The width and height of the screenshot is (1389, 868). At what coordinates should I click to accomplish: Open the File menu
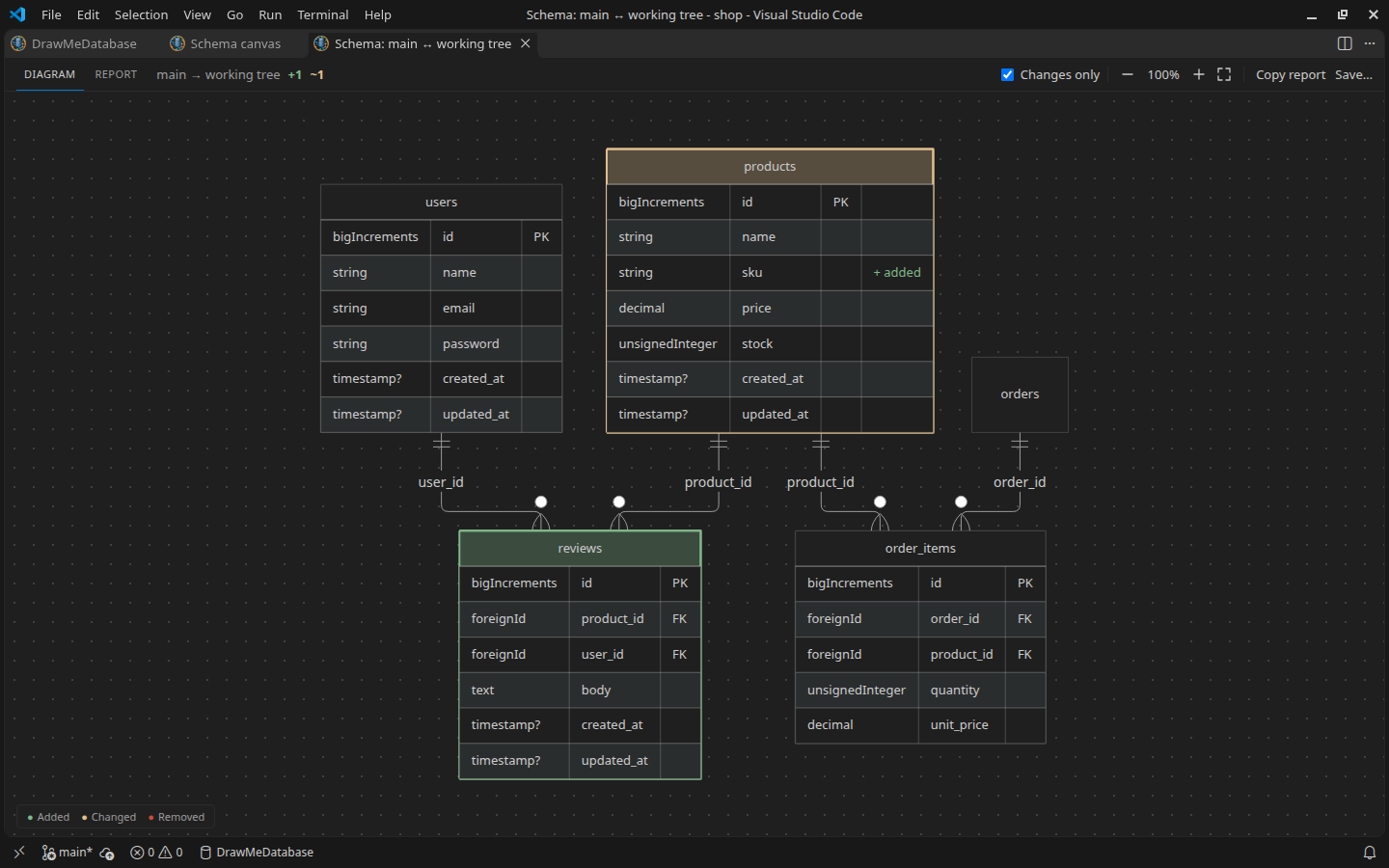point(51,14)
